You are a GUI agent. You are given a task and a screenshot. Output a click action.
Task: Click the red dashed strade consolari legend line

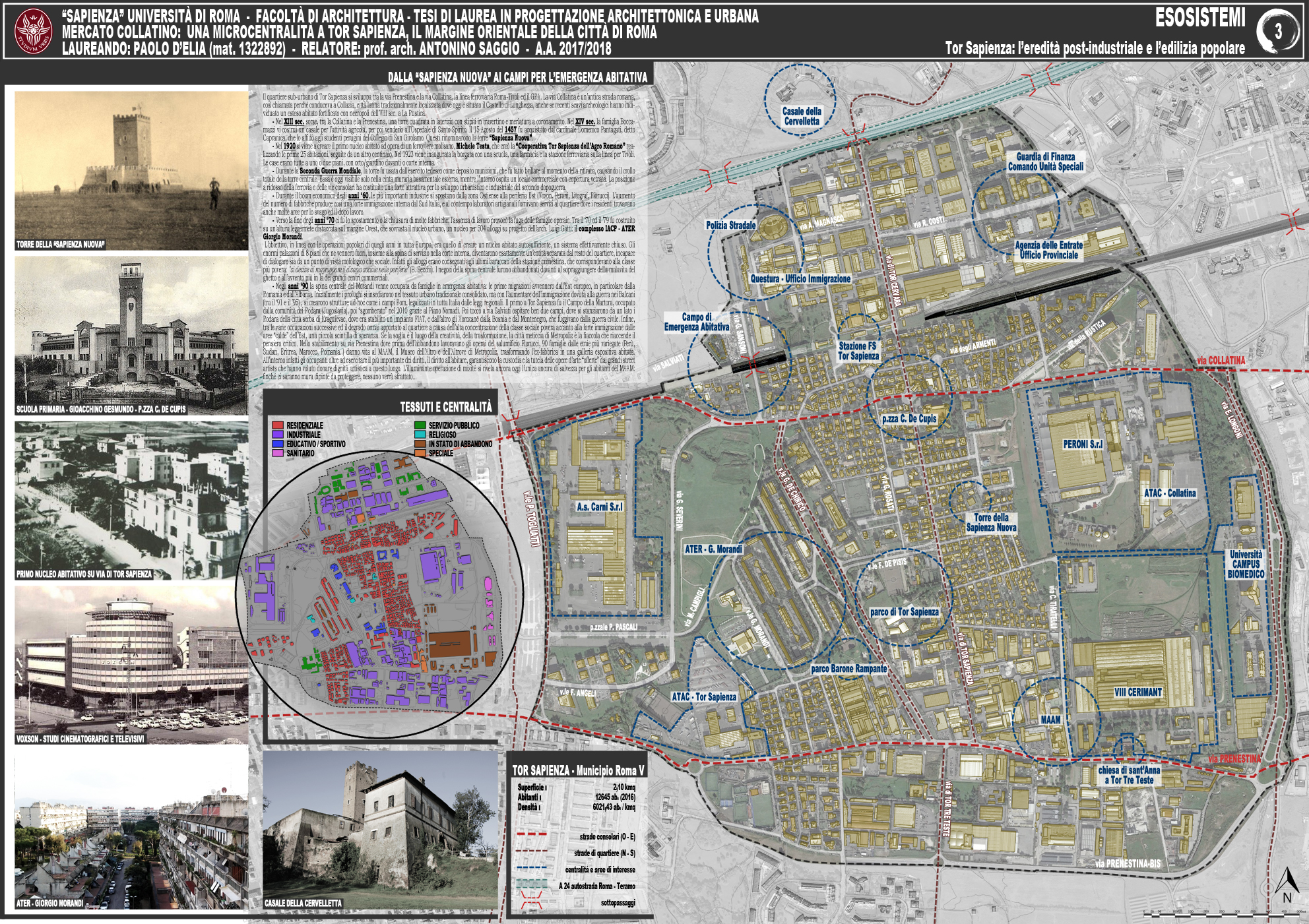(x=532, y=835)
